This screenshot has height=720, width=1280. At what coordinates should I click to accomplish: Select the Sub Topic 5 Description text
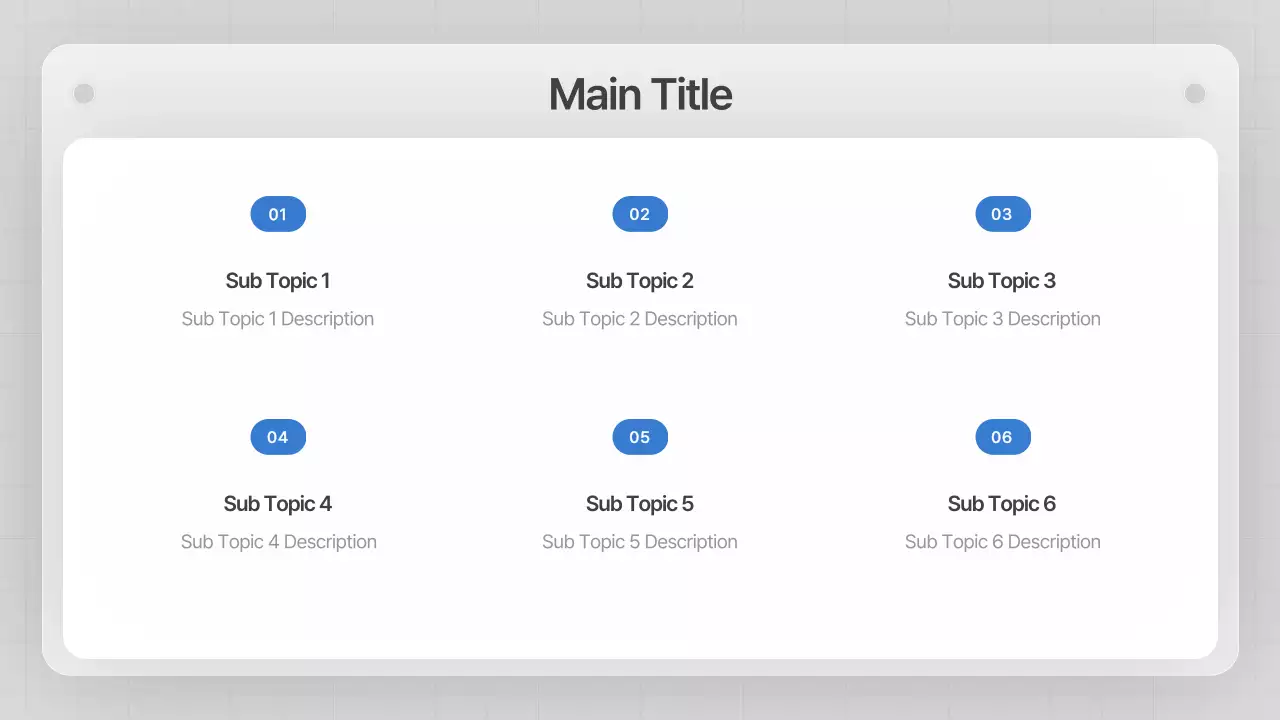[x=640, y=542]
